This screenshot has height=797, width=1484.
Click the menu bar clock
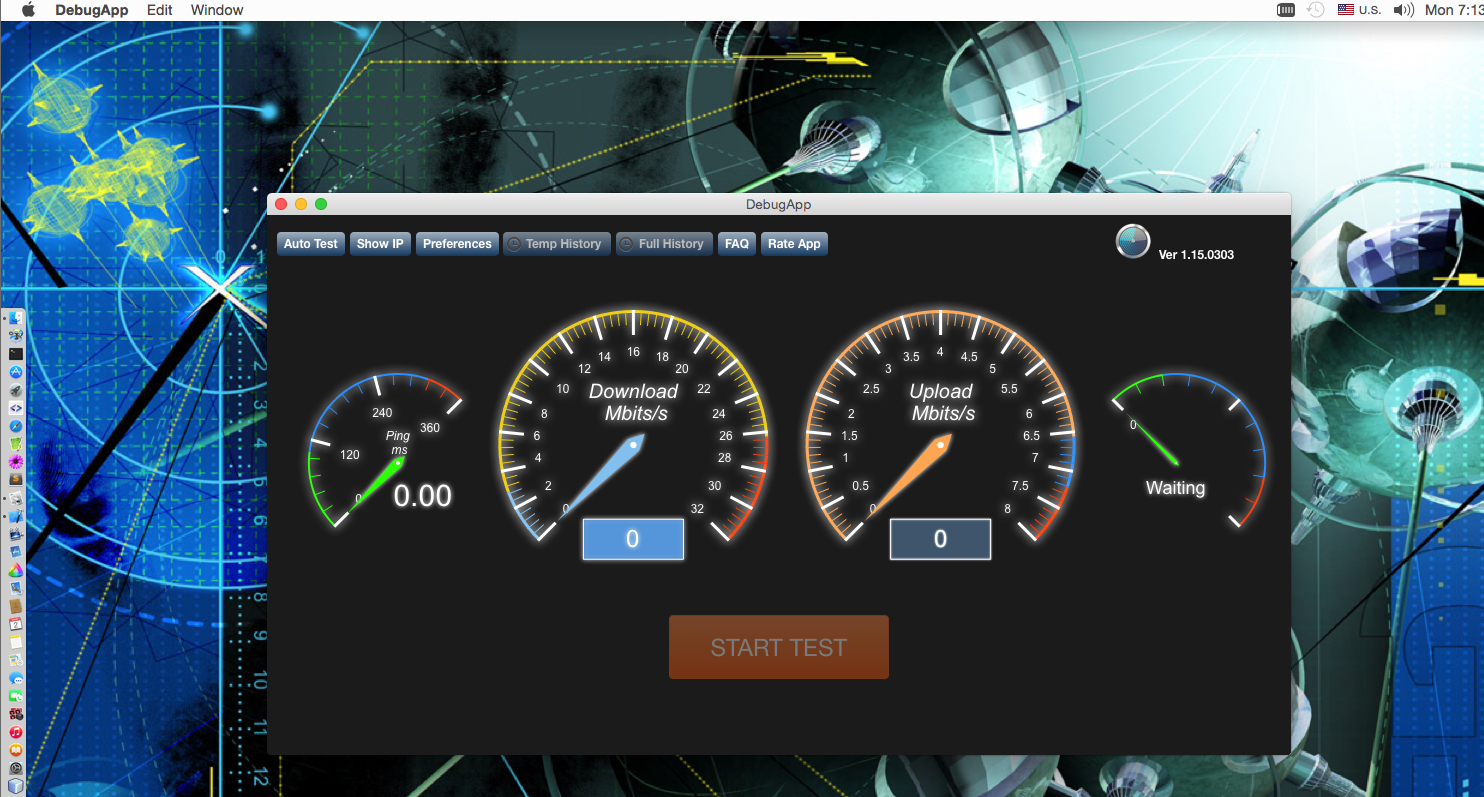[x=1454, y=10]
